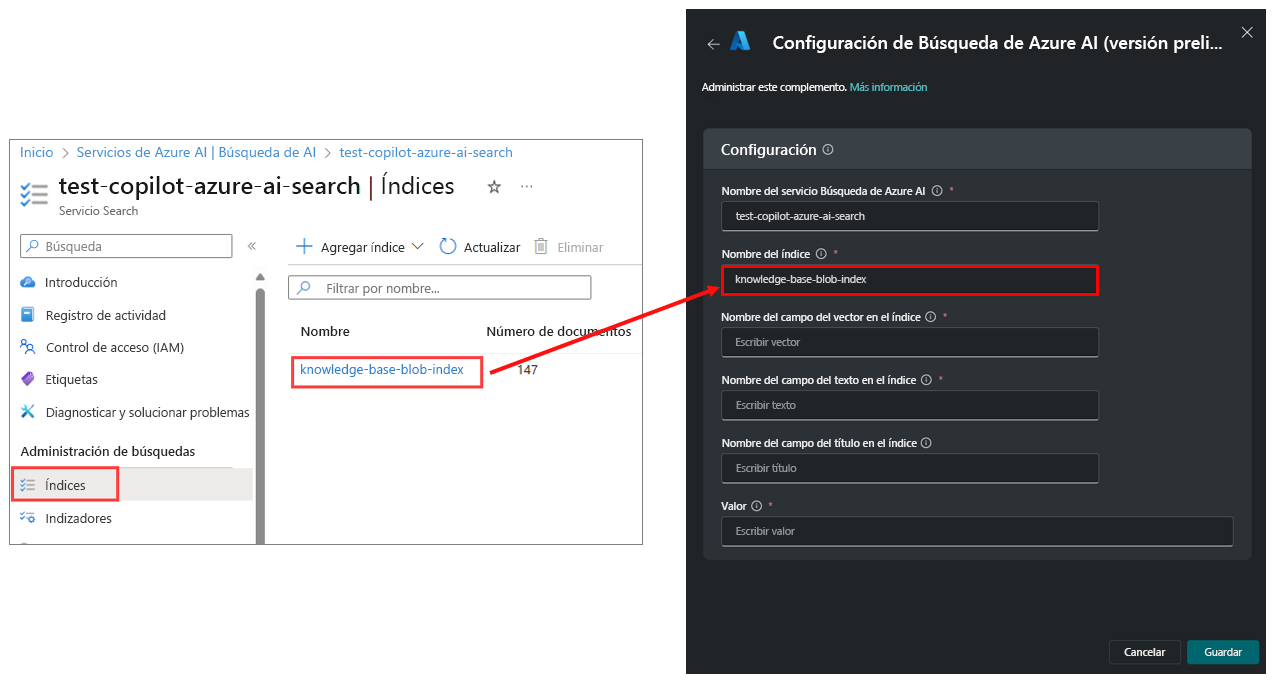1274x680 pixels.
Task: Click the star favorite icon by Índices title
Action: tap(494, 187)
